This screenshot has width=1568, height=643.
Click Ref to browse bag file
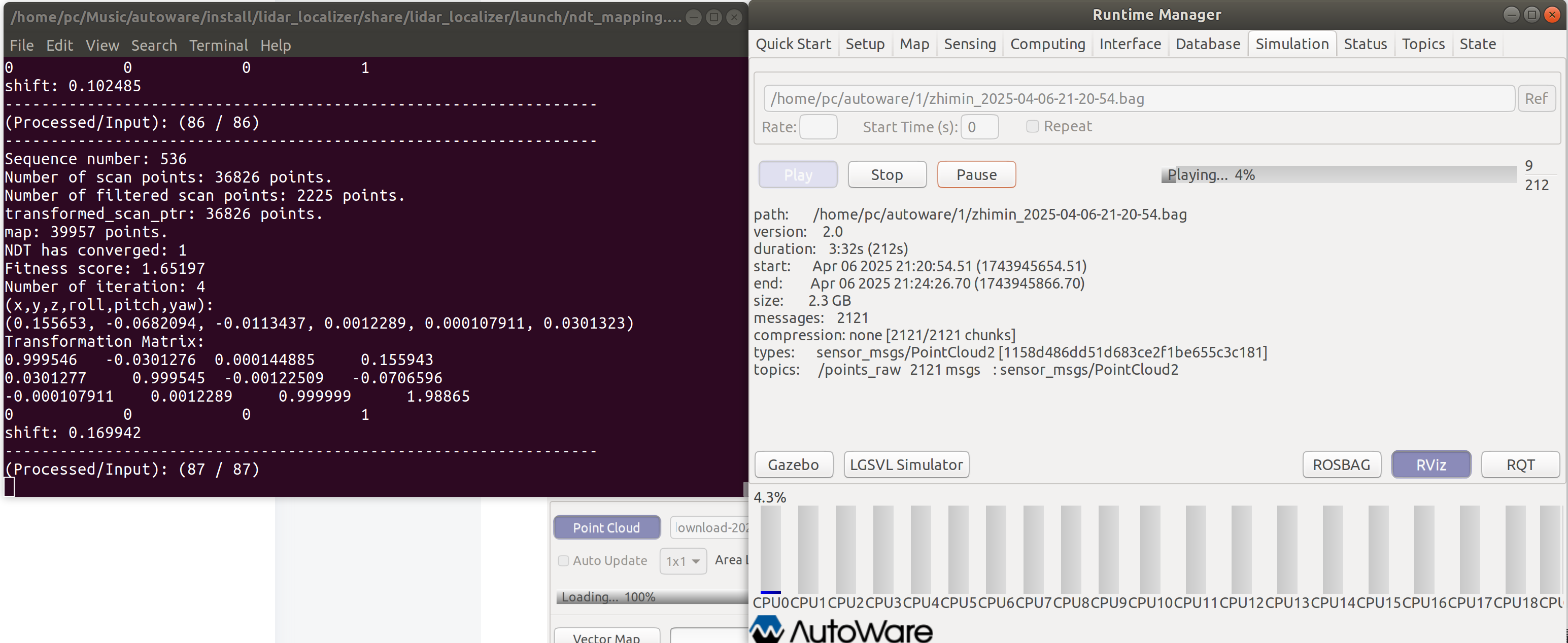1536,98
